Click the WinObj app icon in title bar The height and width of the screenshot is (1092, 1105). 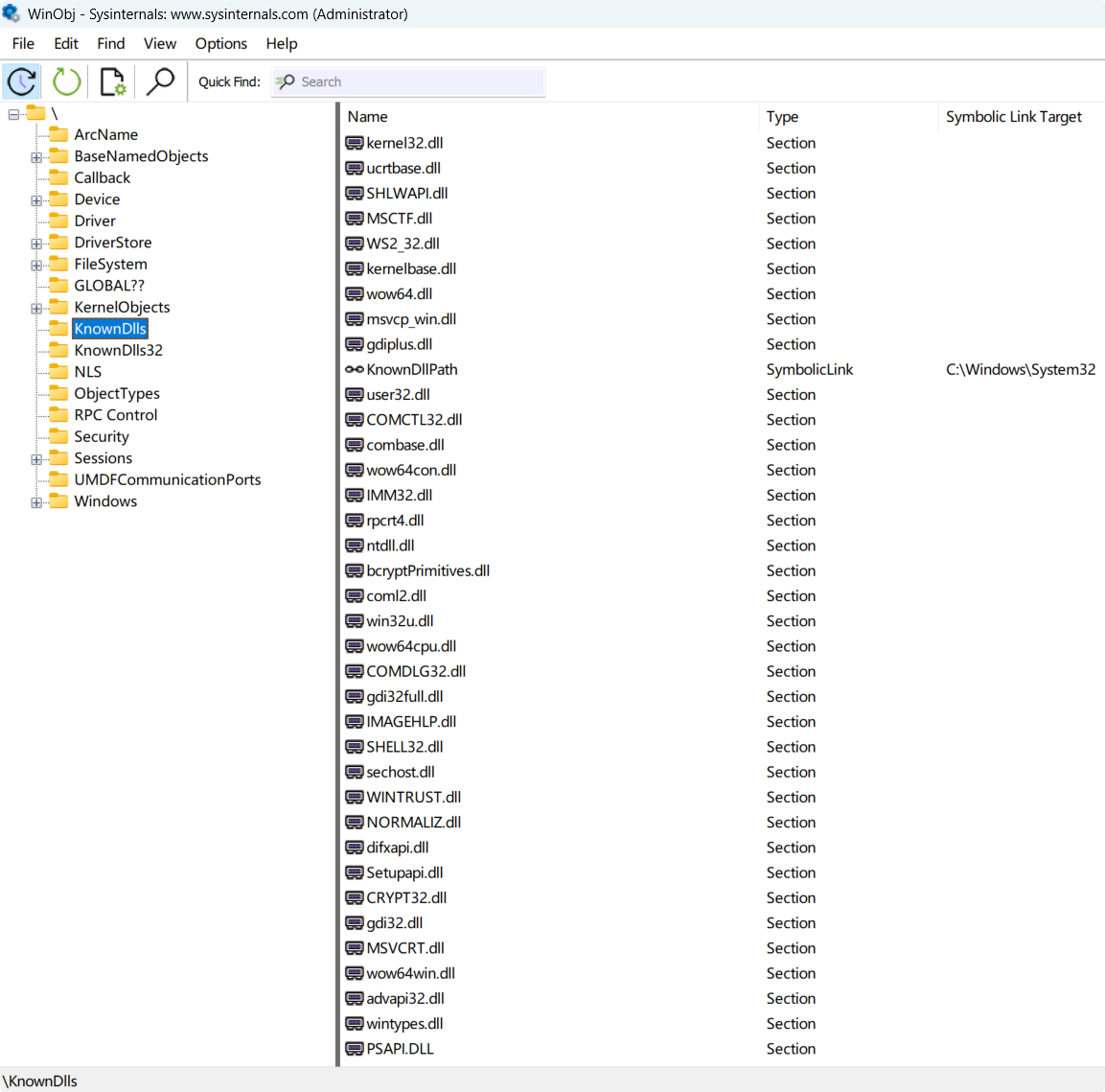click(x=12, y=13)
